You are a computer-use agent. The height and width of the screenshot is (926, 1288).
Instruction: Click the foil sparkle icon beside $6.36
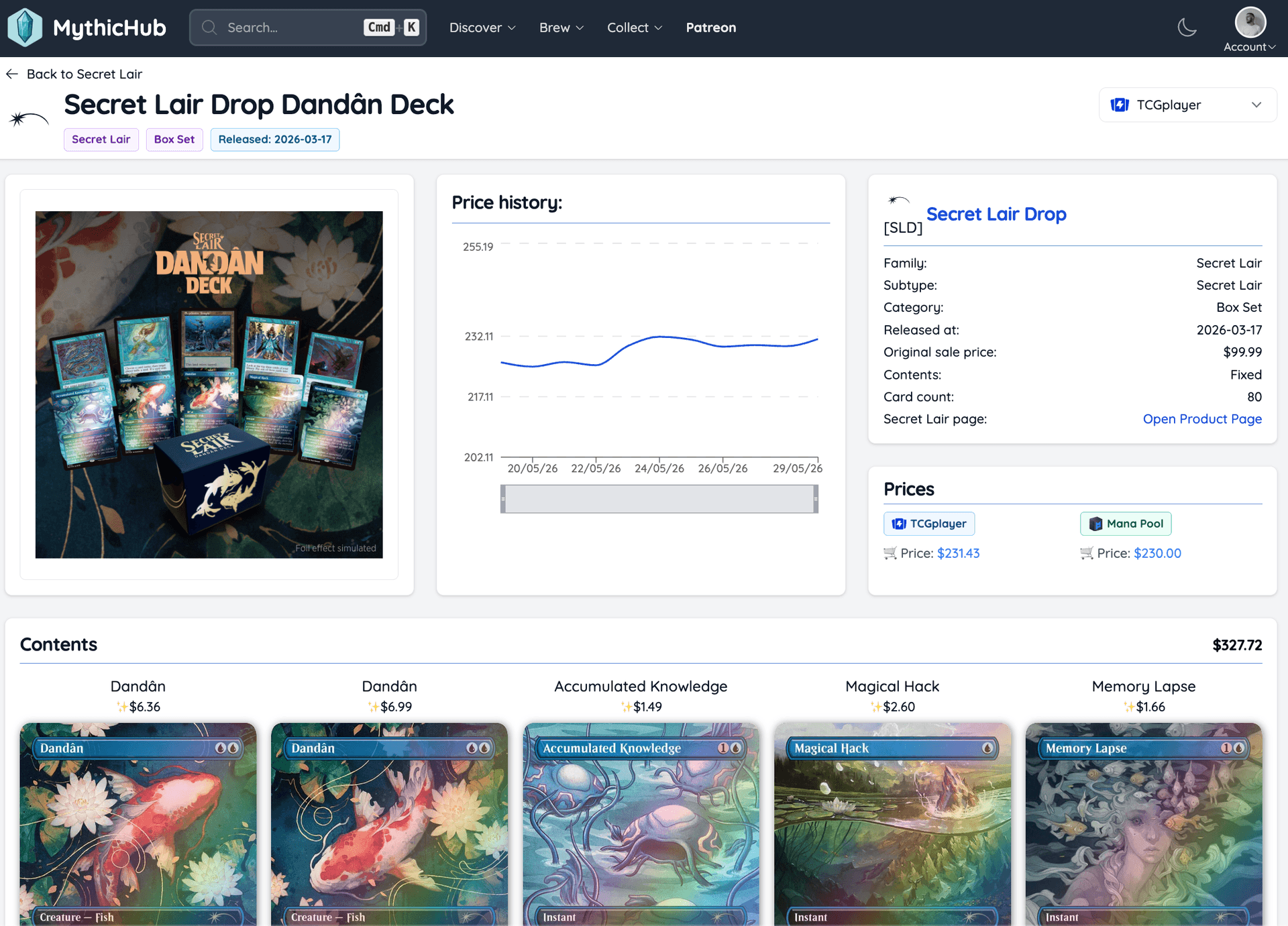[x=121, y=706]
